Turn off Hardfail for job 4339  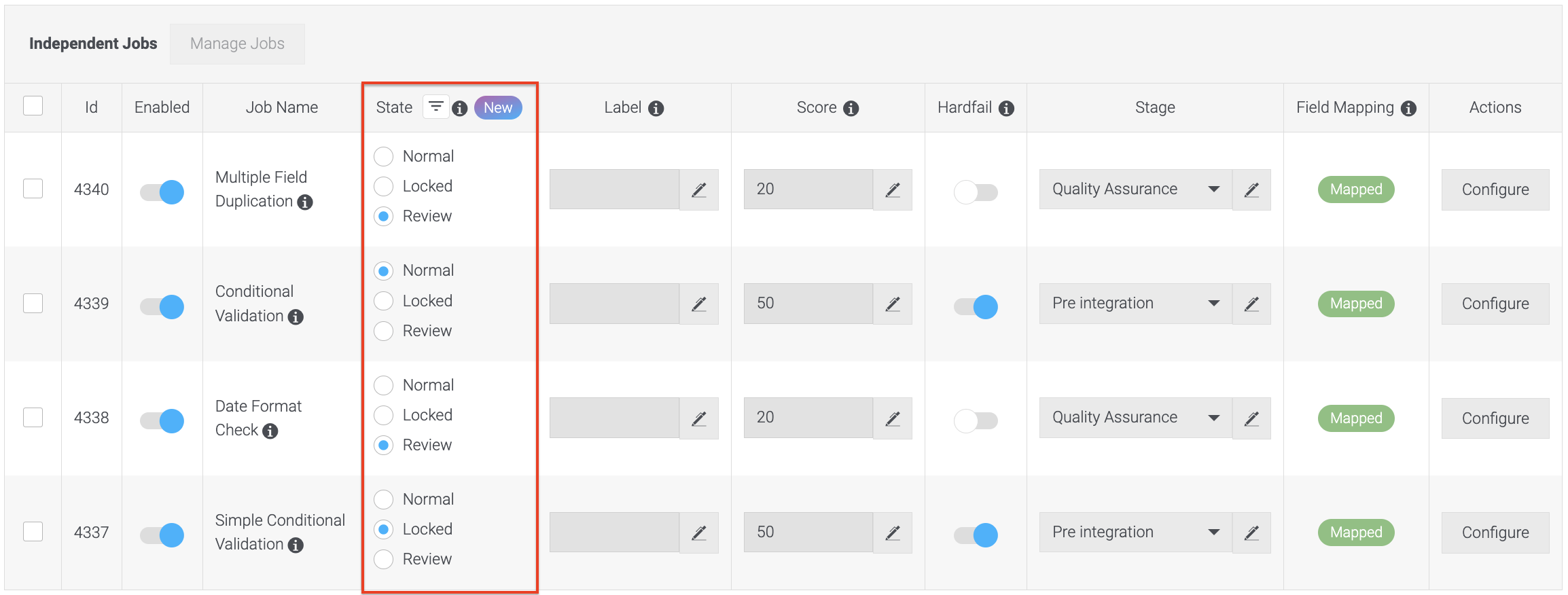976,306
